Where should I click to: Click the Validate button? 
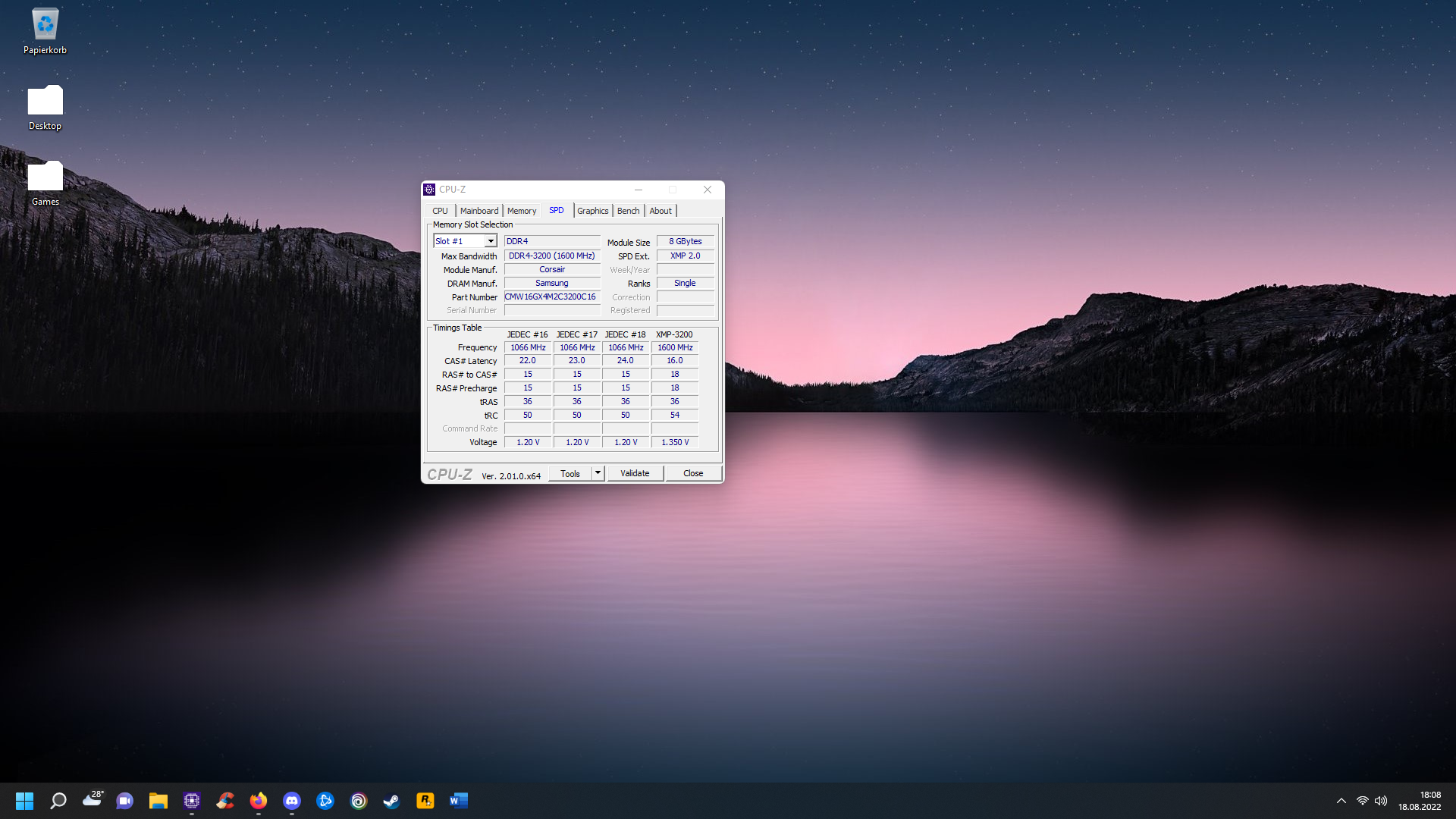click(x=635, y=473)
